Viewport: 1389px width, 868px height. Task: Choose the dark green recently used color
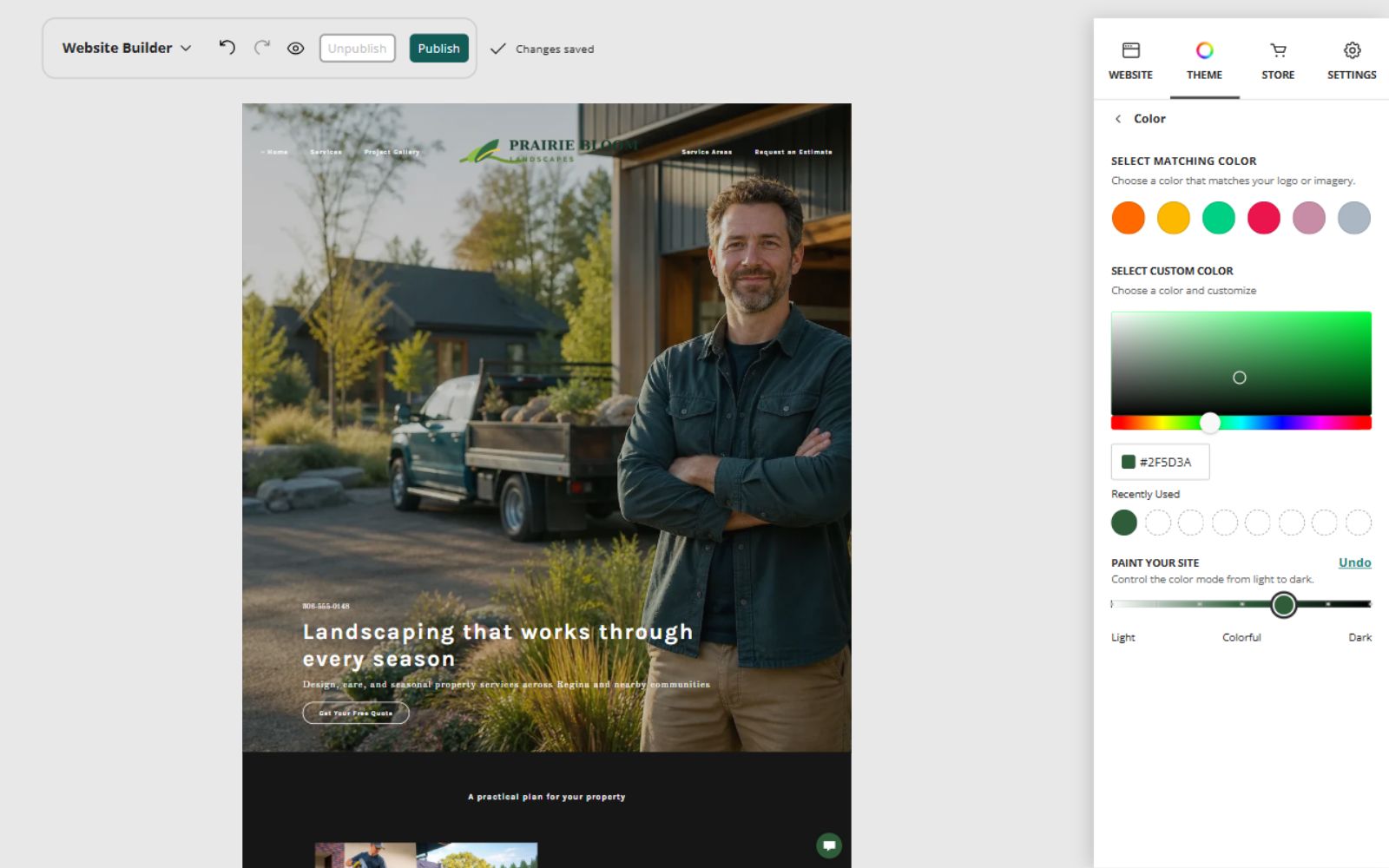tap(1124, 523)
